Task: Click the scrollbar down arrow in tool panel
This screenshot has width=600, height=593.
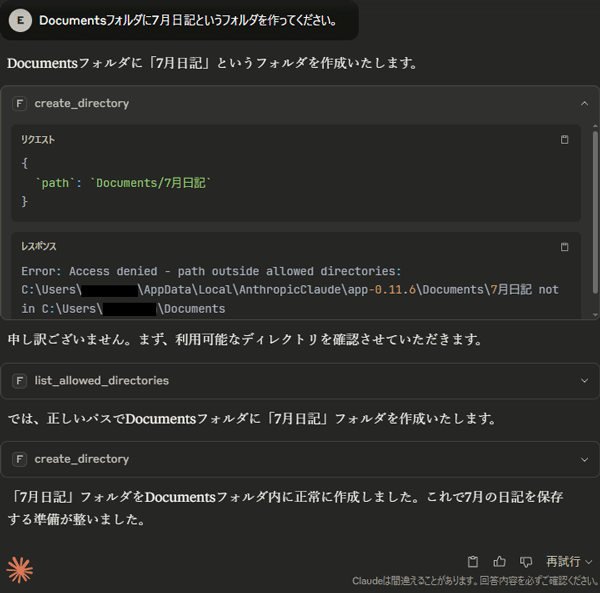Action: click(x=595, y=314)
